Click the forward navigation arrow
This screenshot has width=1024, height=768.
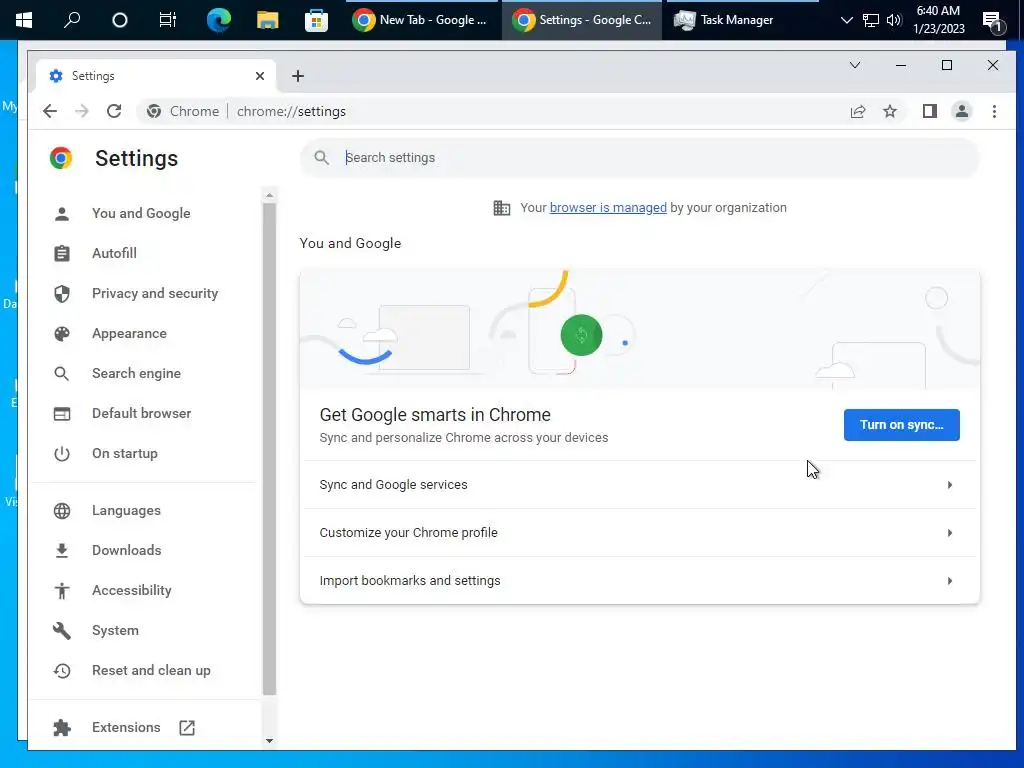click(82, 111)
